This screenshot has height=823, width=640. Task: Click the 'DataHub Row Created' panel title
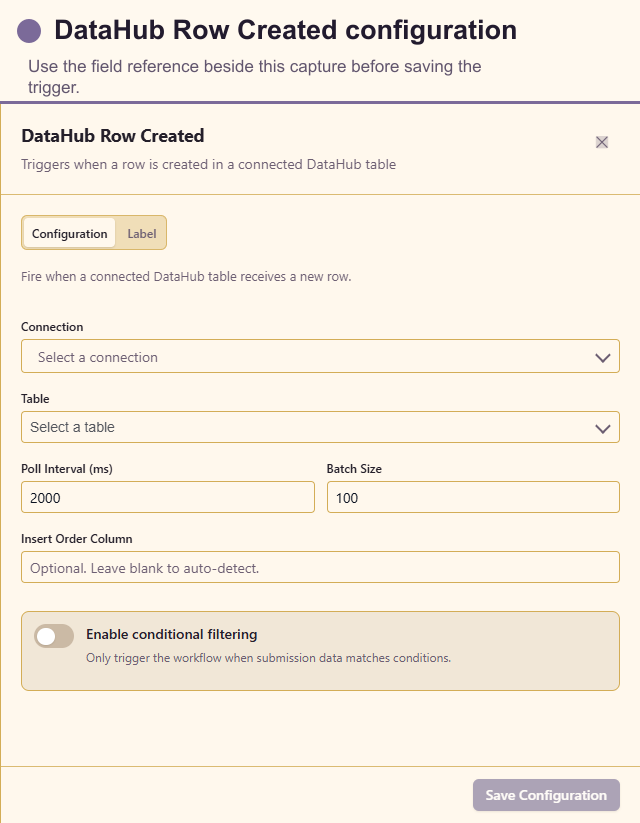pos(112,136)
